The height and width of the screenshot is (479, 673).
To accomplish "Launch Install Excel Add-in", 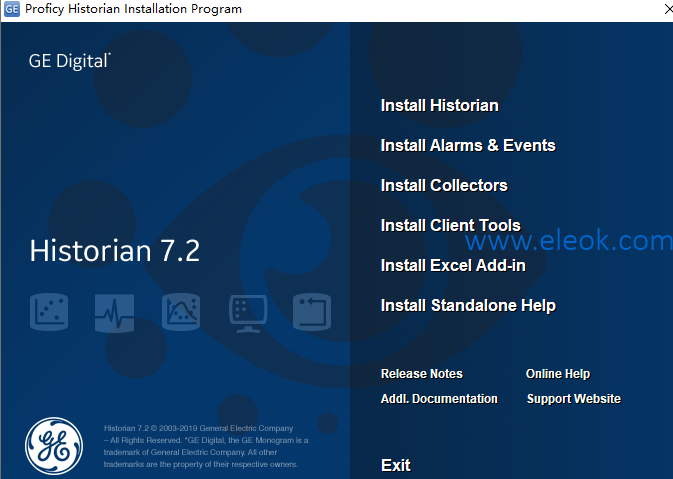I will (453, 265).
